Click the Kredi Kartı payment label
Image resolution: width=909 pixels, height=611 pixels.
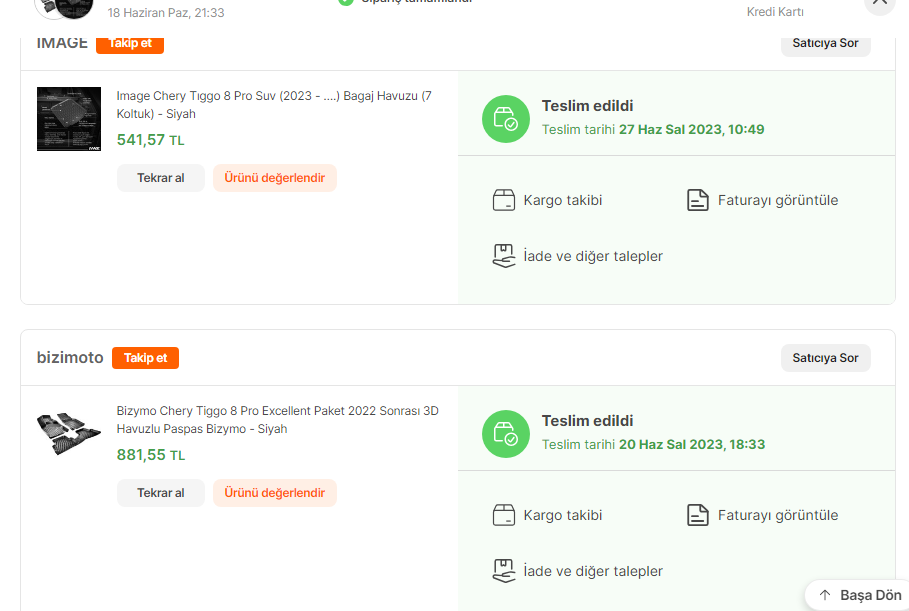point(775,12)
